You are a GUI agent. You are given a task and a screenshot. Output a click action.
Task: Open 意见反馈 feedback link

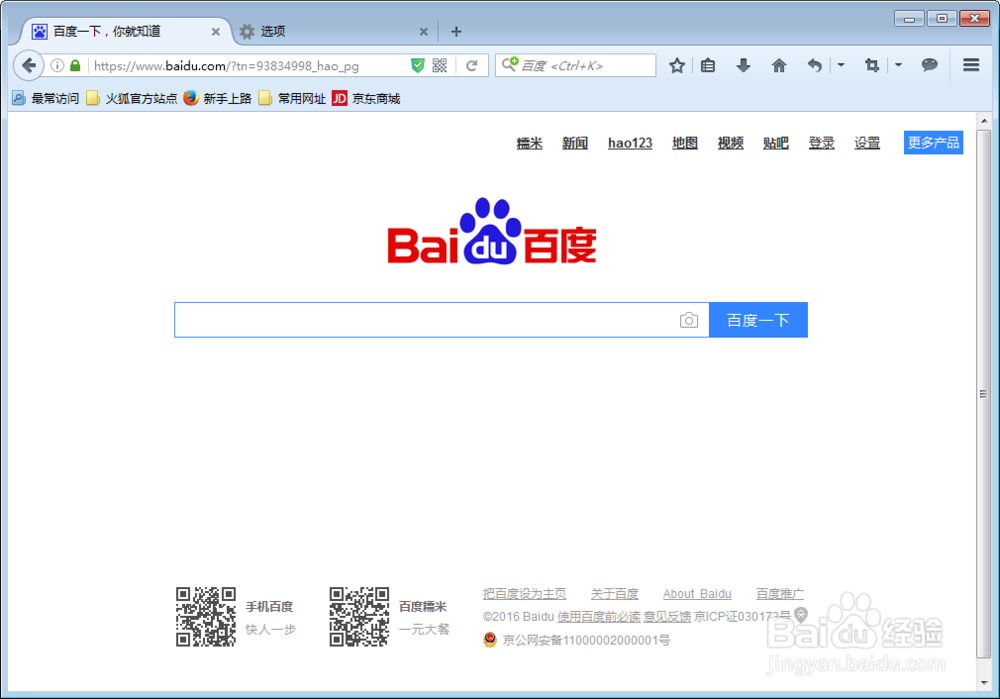coord(667,617)
